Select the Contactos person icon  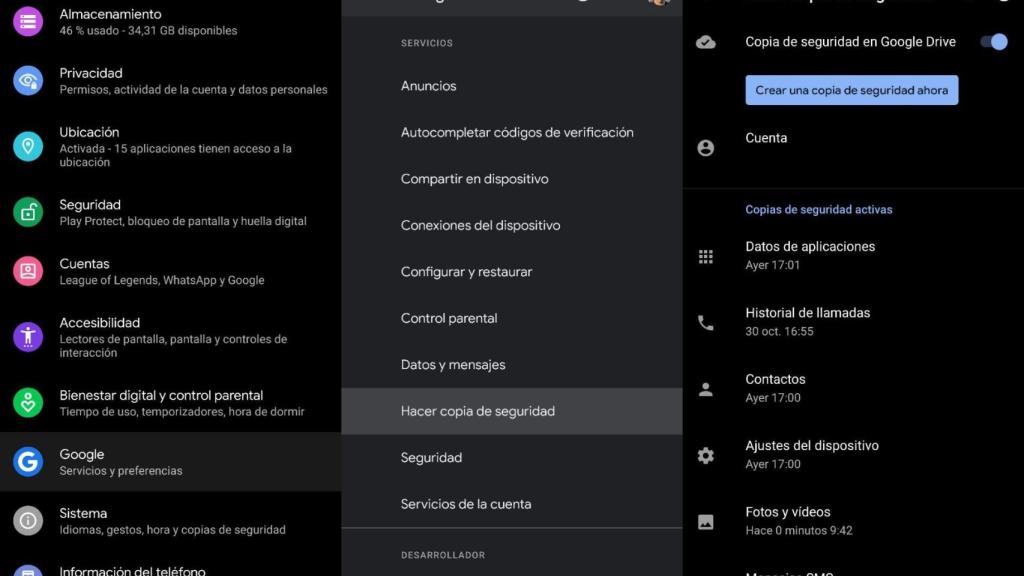coord(706,387)
